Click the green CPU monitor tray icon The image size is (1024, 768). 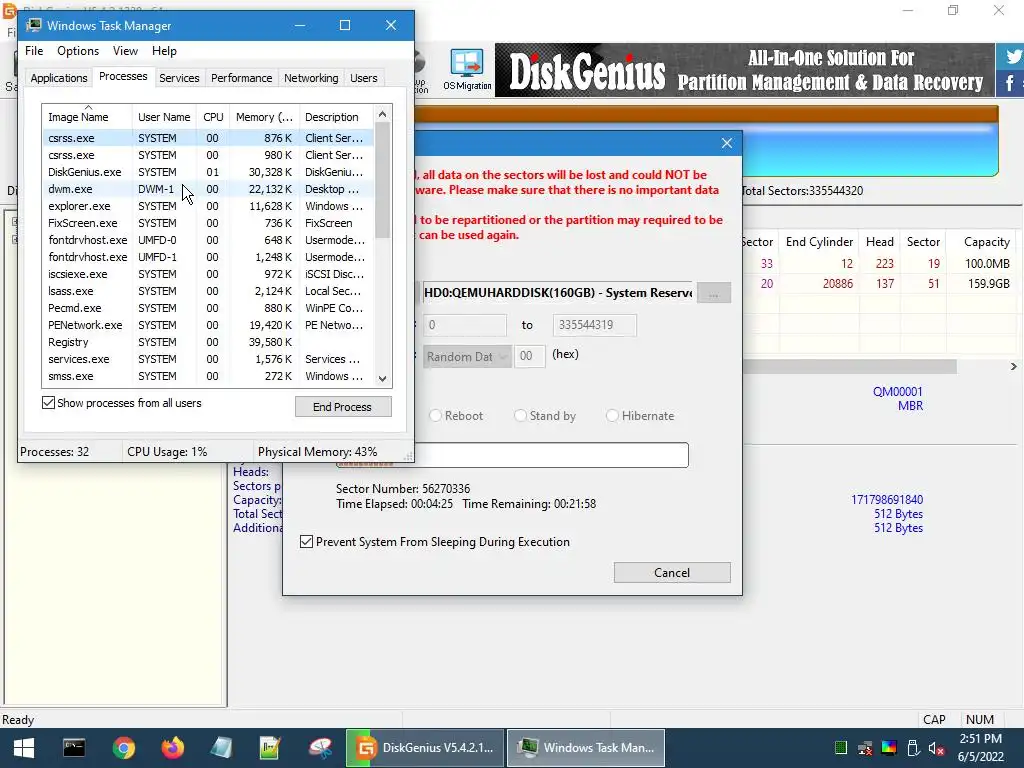840,748
